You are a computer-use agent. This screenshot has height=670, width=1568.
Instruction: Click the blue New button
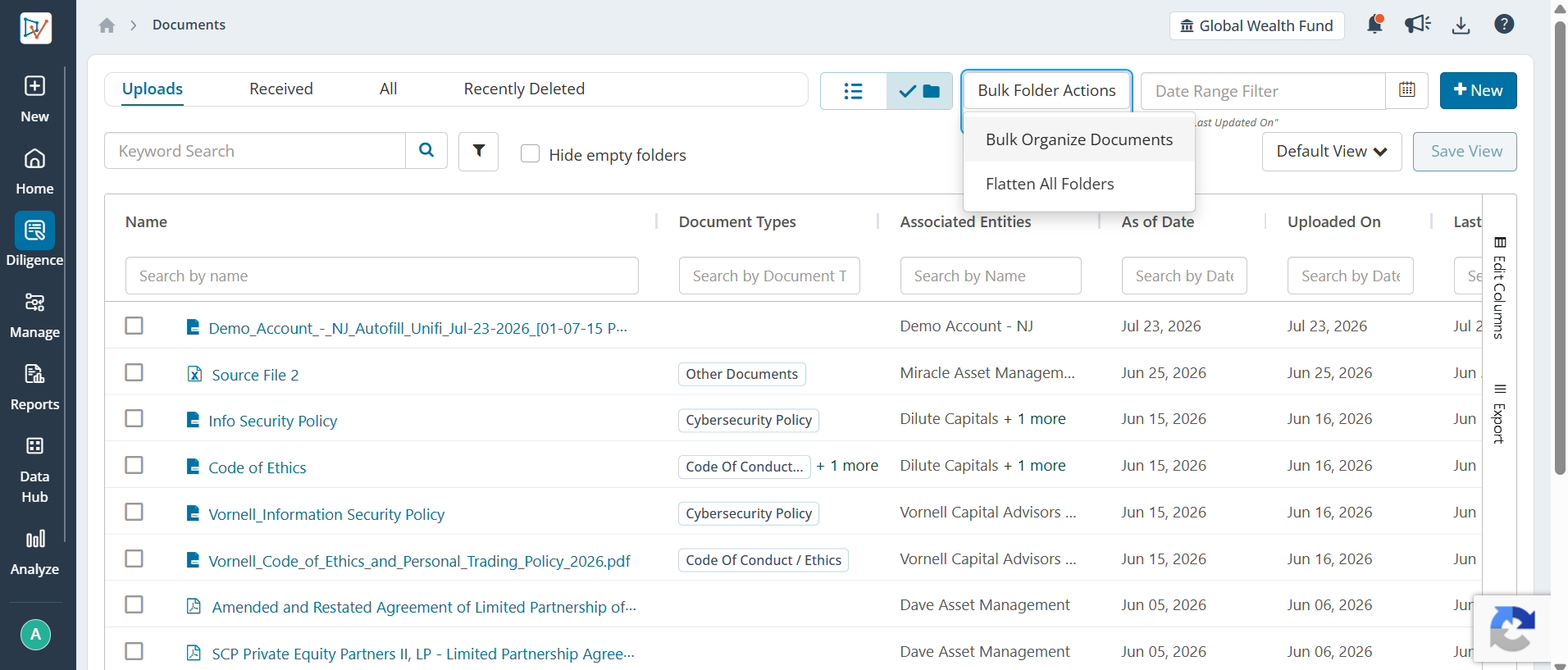pyautogui.click(x=1478, y=90)
